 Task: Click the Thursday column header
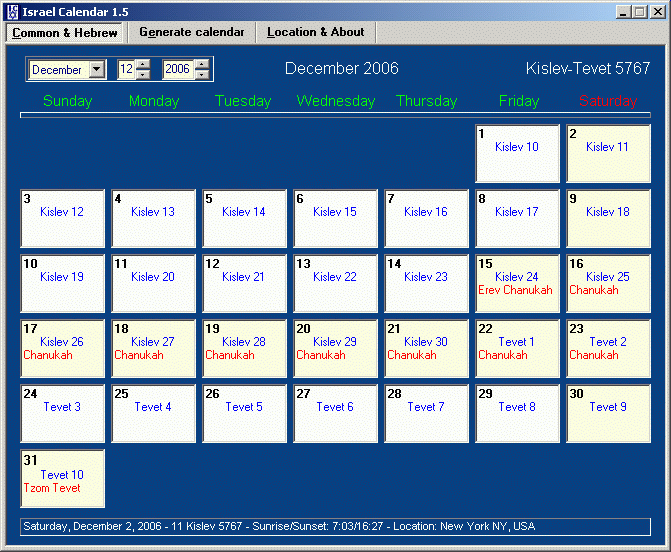click(427, 101)
